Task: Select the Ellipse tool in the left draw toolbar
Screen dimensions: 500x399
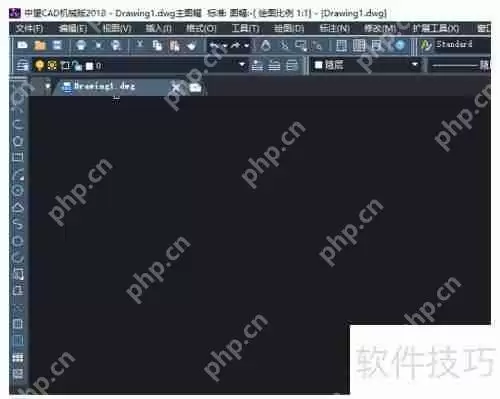Action: (x=19, y=240)
